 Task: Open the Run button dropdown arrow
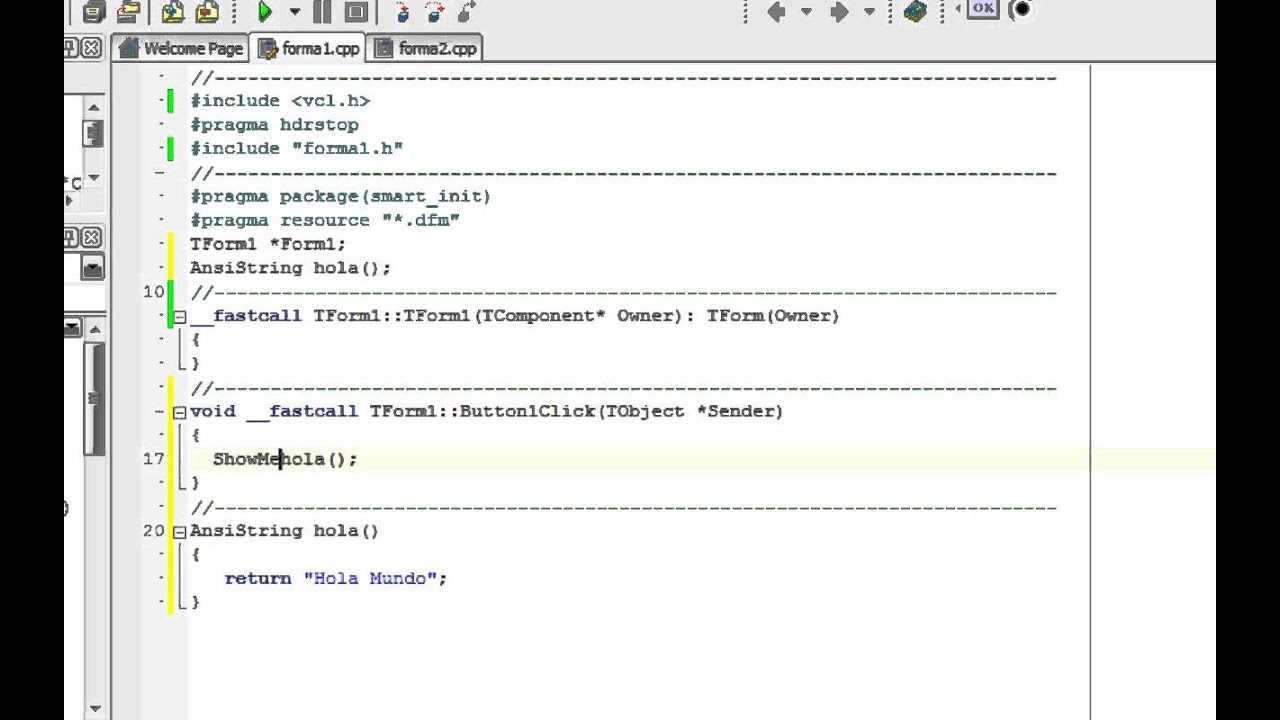point(295,12)
